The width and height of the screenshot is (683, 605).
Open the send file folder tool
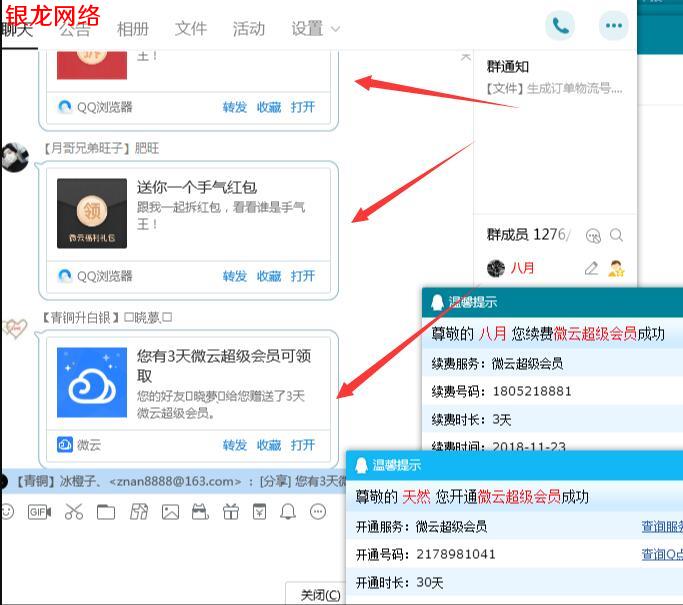tap(106, 512)
